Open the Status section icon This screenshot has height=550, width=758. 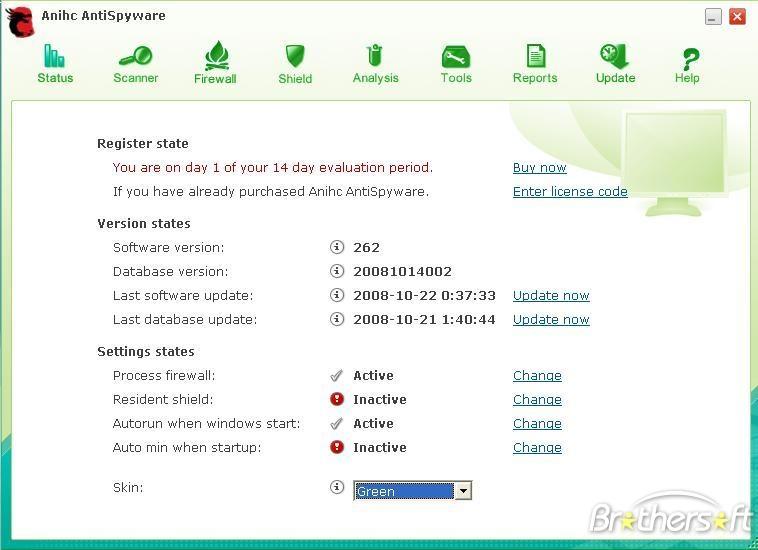(54, 56)
